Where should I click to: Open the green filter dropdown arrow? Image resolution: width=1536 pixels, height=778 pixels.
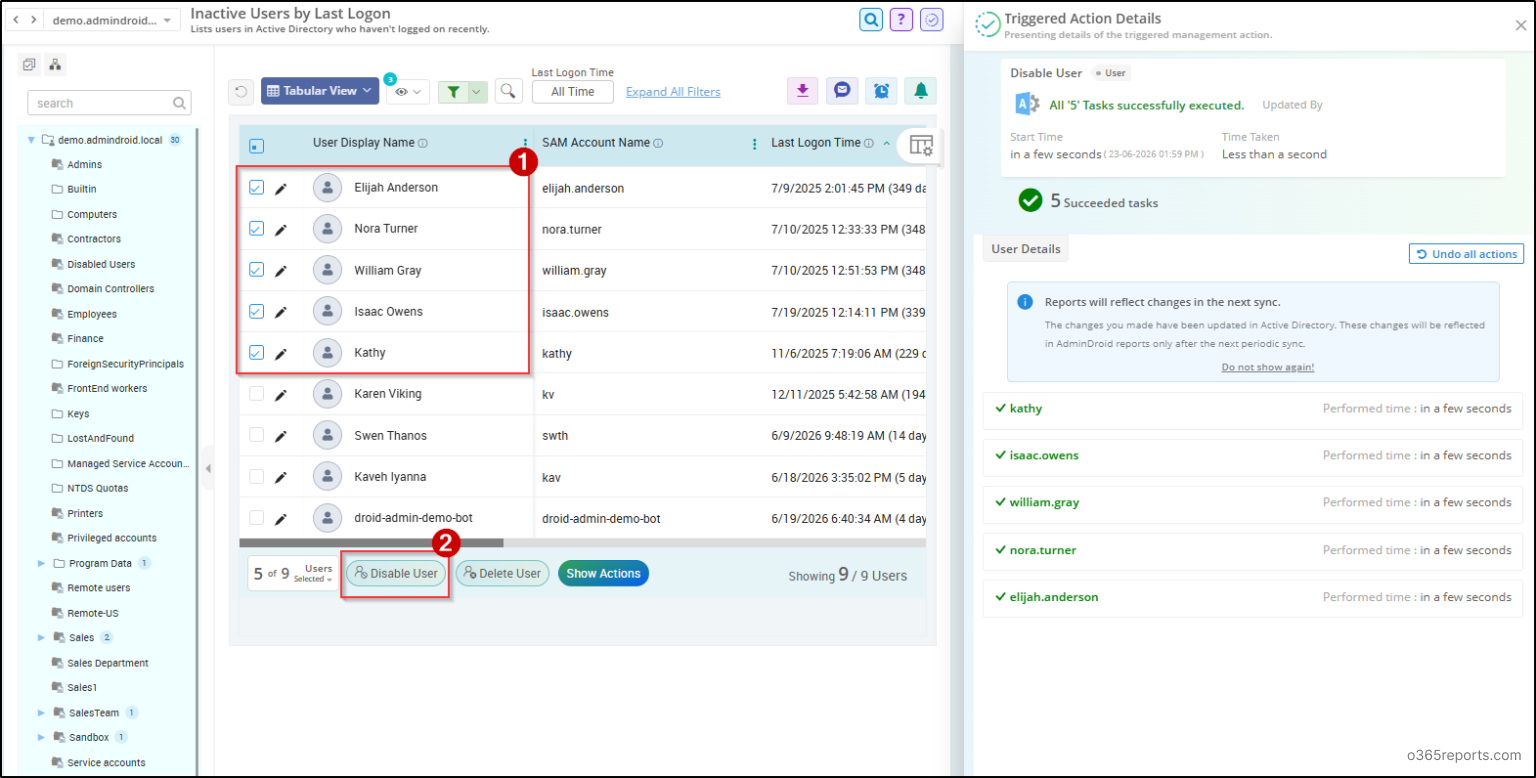point(477,92)
